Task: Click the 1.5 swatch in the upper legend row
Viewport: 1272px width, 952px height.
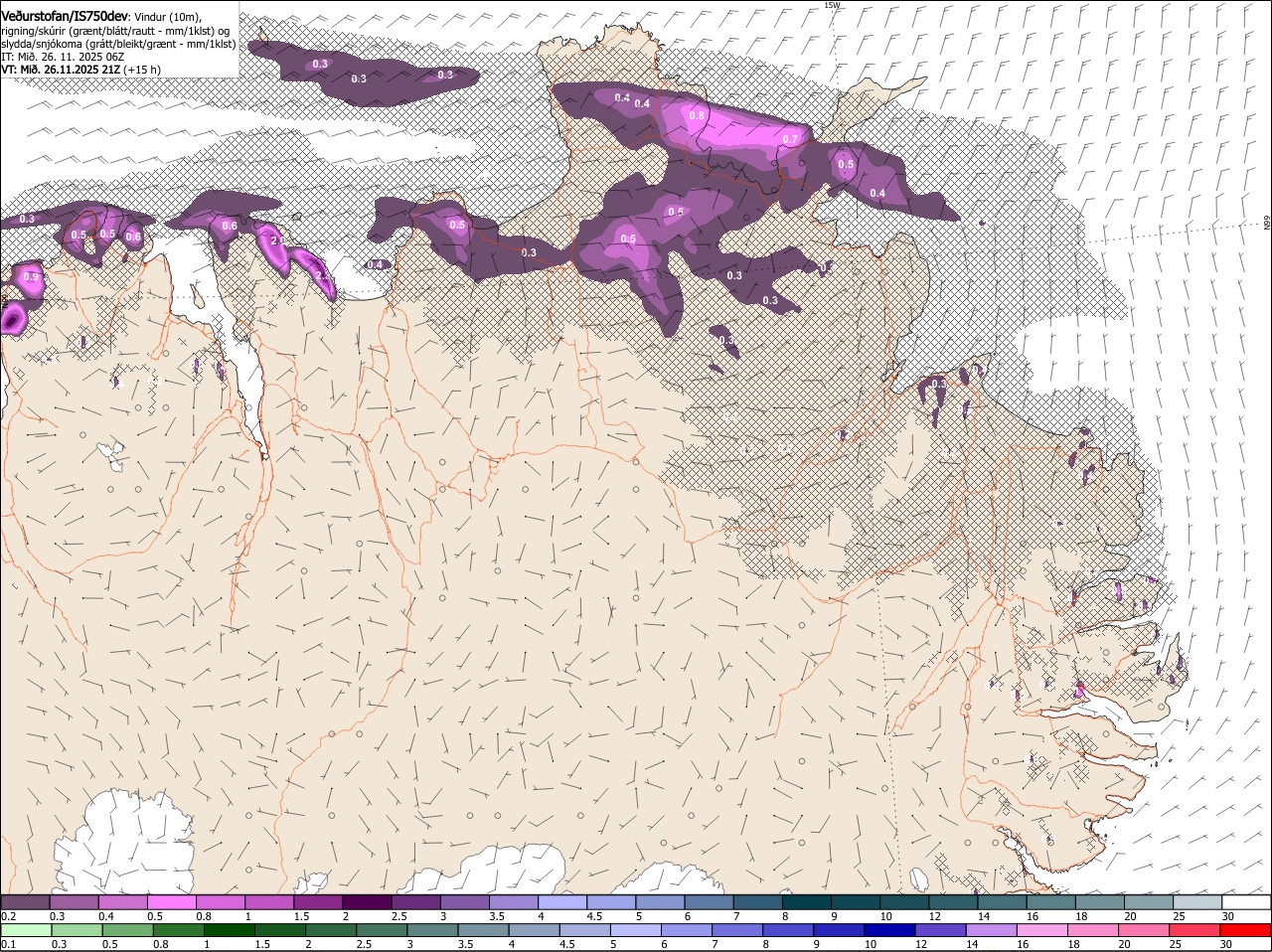Action: pos(318,901)
